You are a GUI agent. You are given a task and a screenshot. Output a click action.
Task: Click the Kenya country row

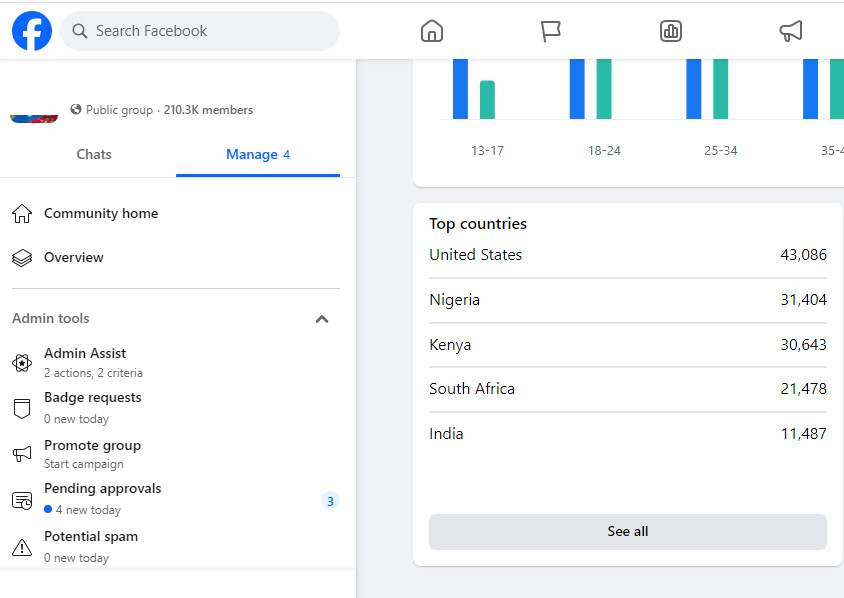coord(628,344)
